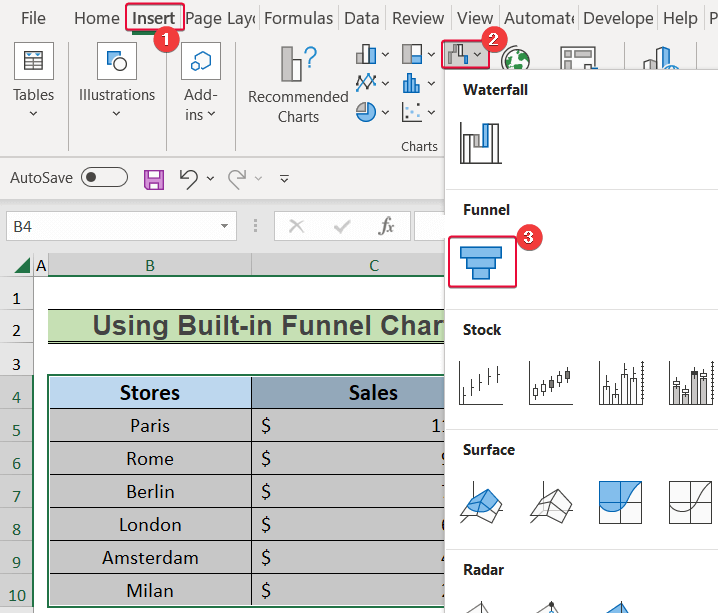The width and height of the screenshot is (718, 613).
Task: Select the cell containing Paris
Action: click(150, 425)
